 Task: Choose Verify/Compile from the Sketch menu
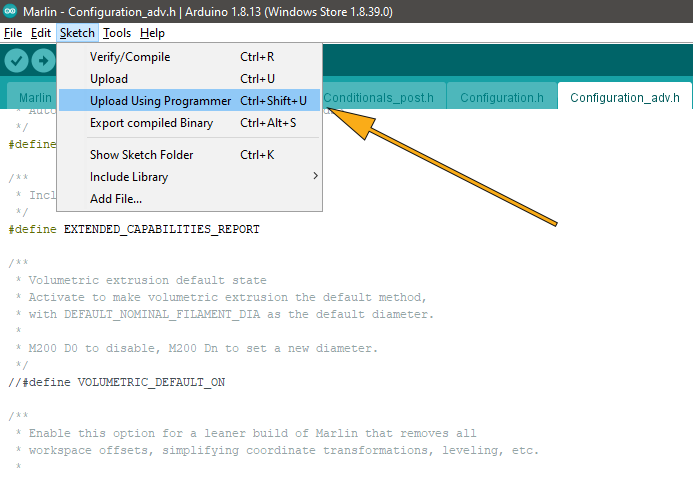click(x=130, y=57)
